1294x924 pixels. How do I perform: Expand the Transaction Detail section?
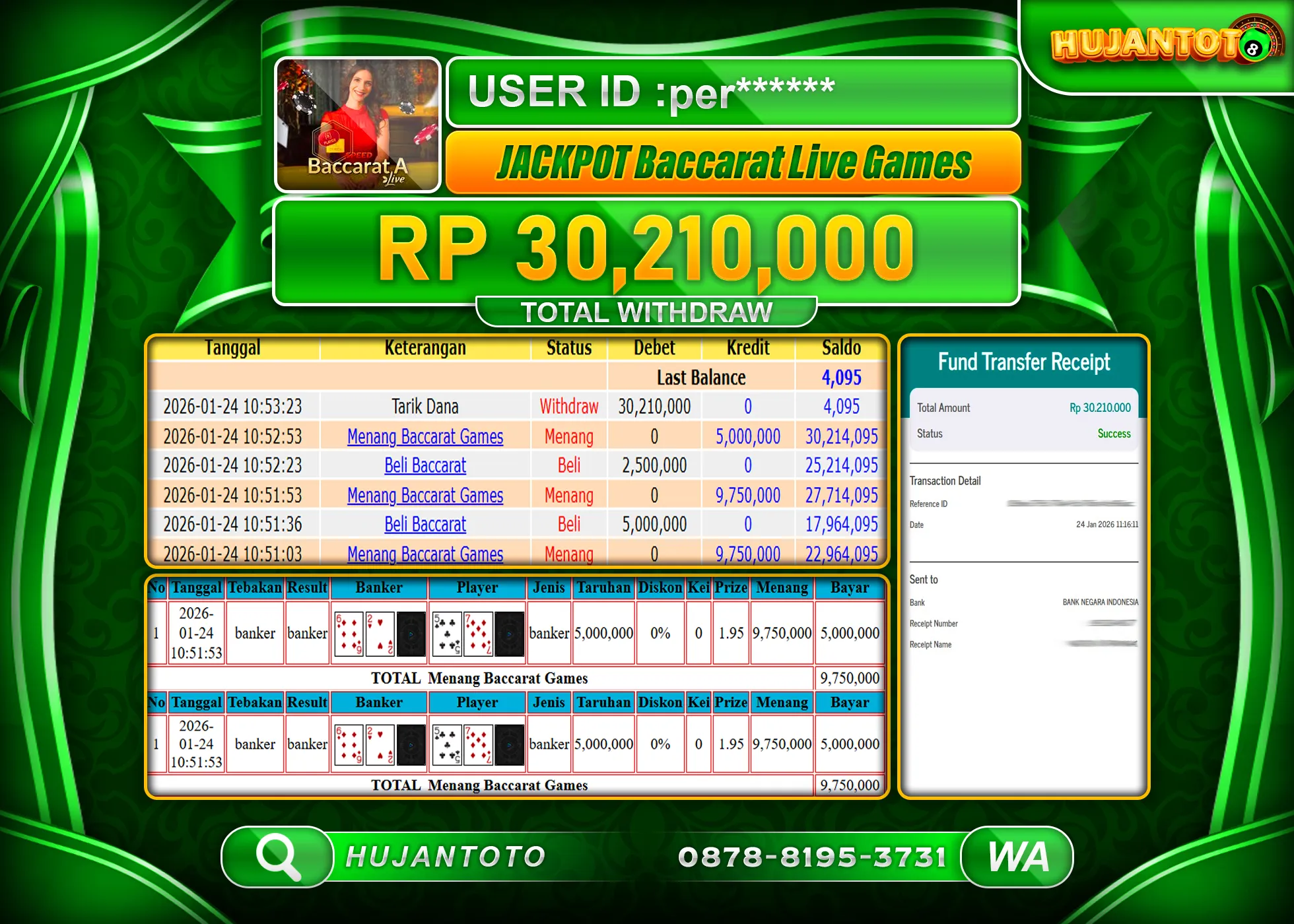[944, 480]
